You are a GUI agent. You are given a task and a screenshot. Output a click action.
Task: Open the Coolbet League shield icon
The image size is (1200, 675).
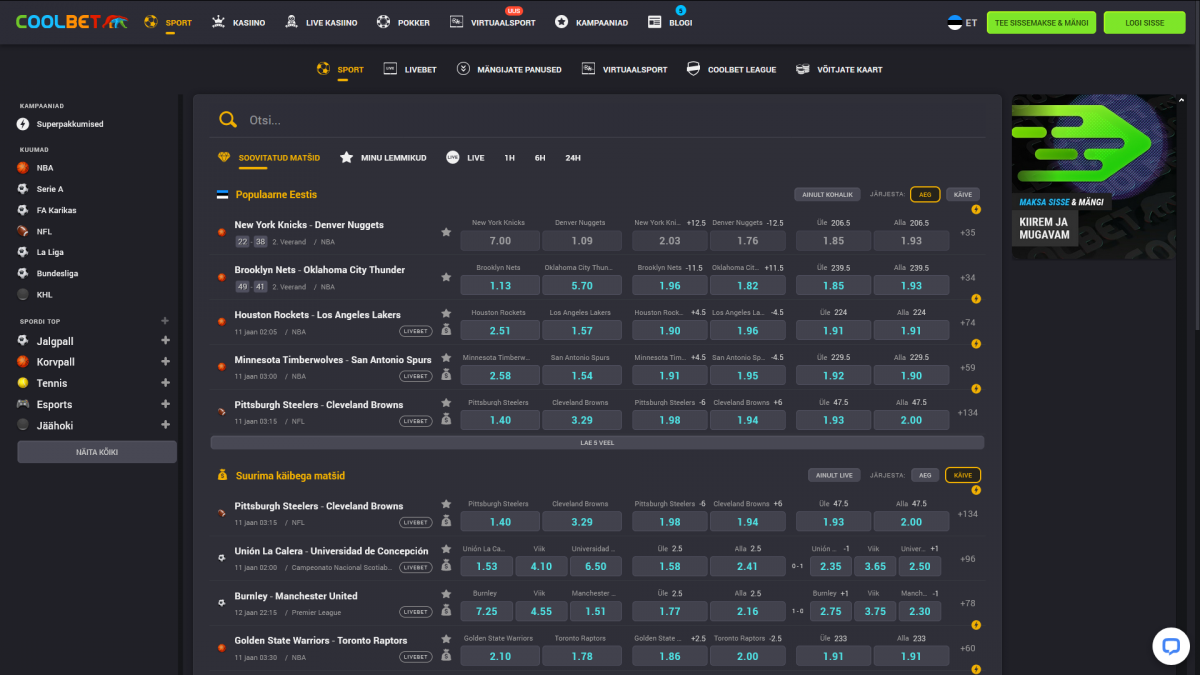point(693,69)
